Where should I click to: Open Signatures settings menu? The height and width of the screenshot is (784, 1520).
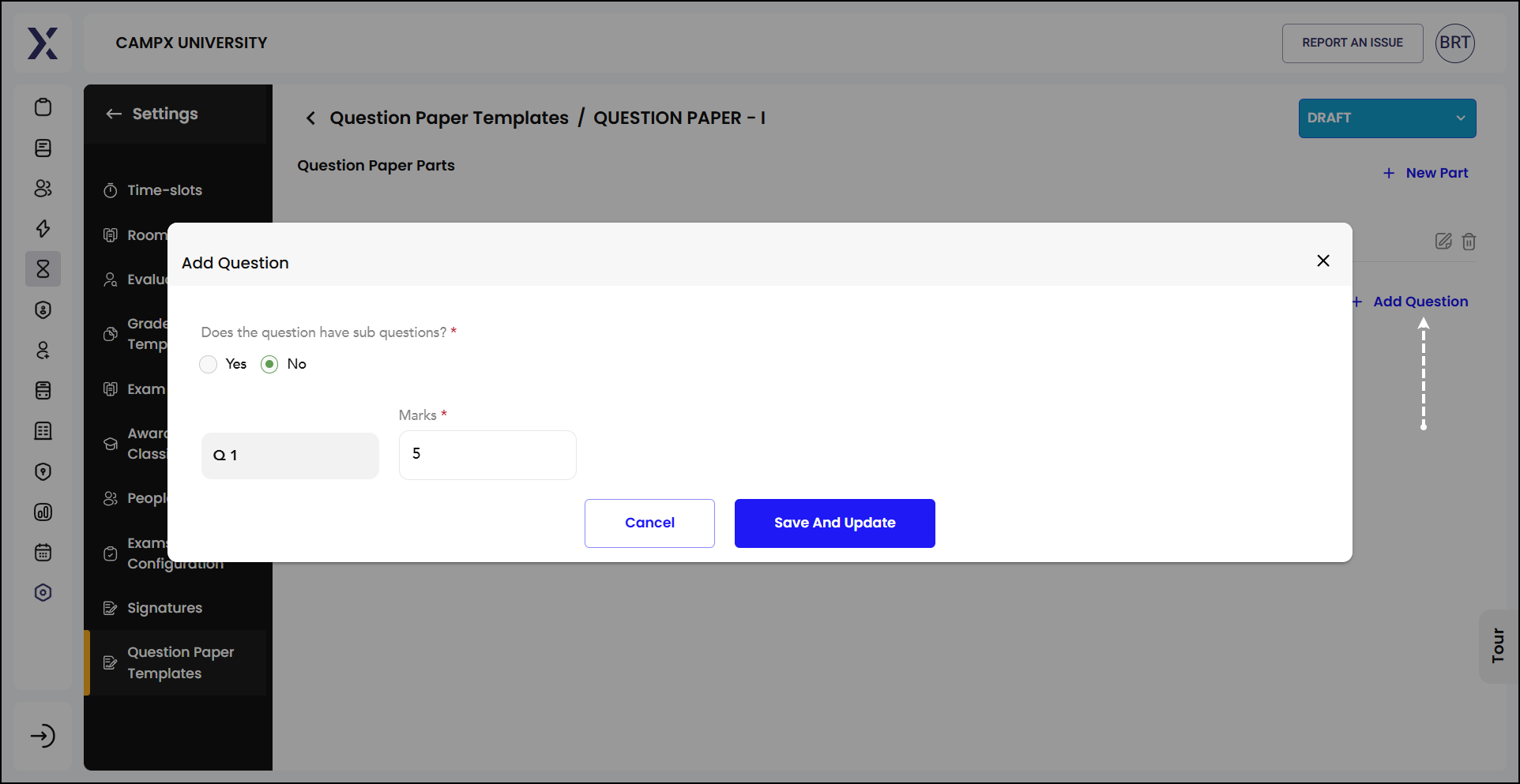164,608
